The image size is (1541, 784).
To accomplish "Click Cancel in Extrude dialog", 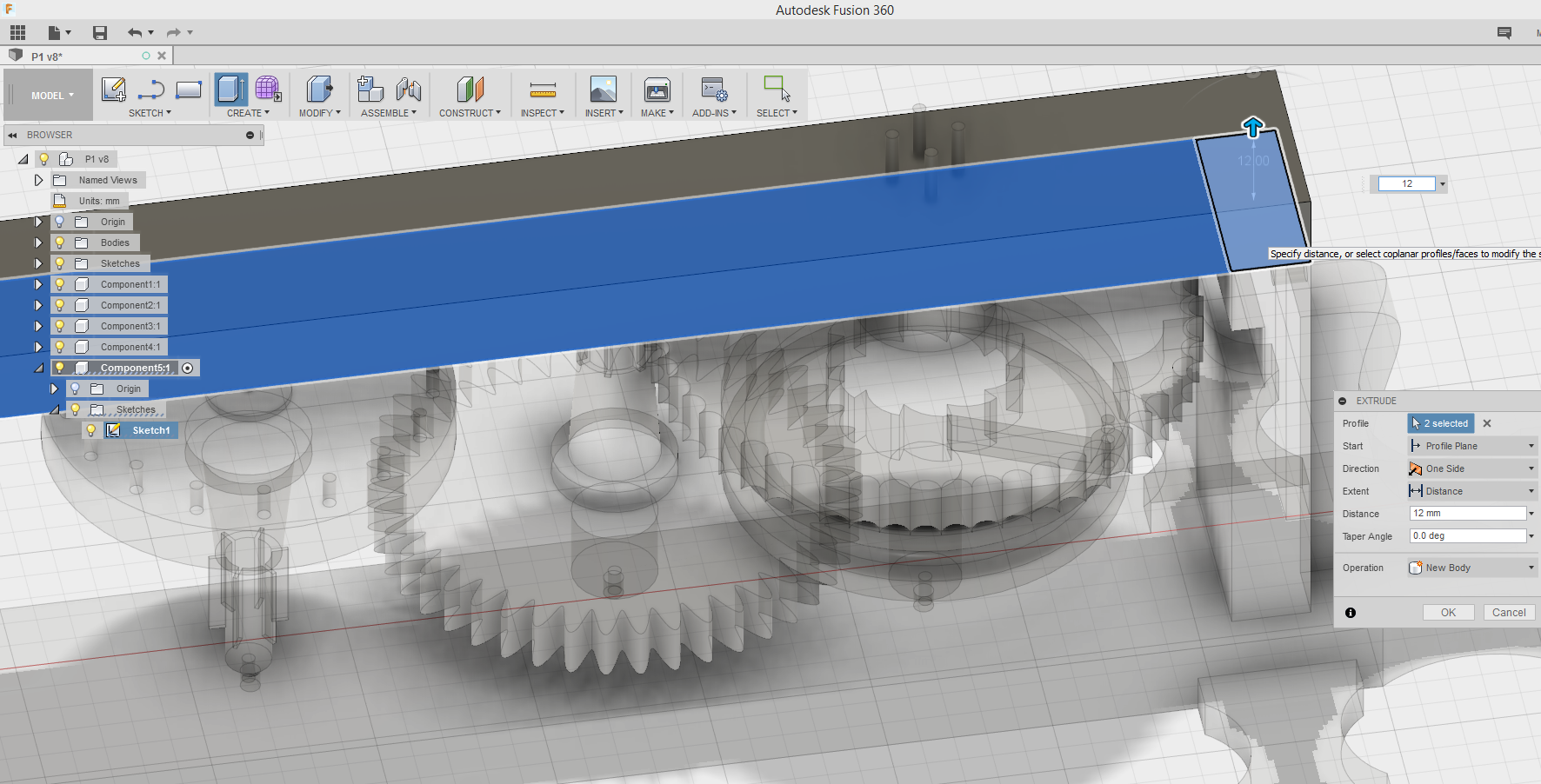I will [1509, 613].
